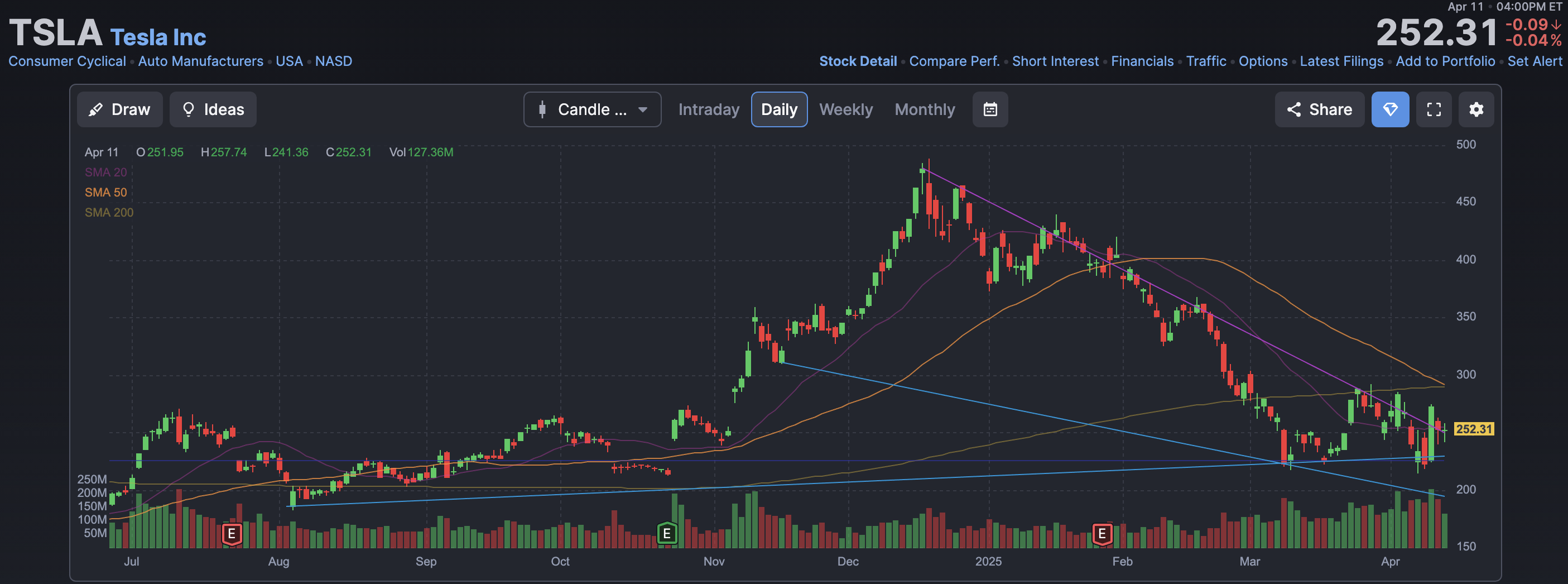Viewport: 1568px width, 584px height.
Task: Open the calendar date range icon
Action: click(x=990, y=109)
